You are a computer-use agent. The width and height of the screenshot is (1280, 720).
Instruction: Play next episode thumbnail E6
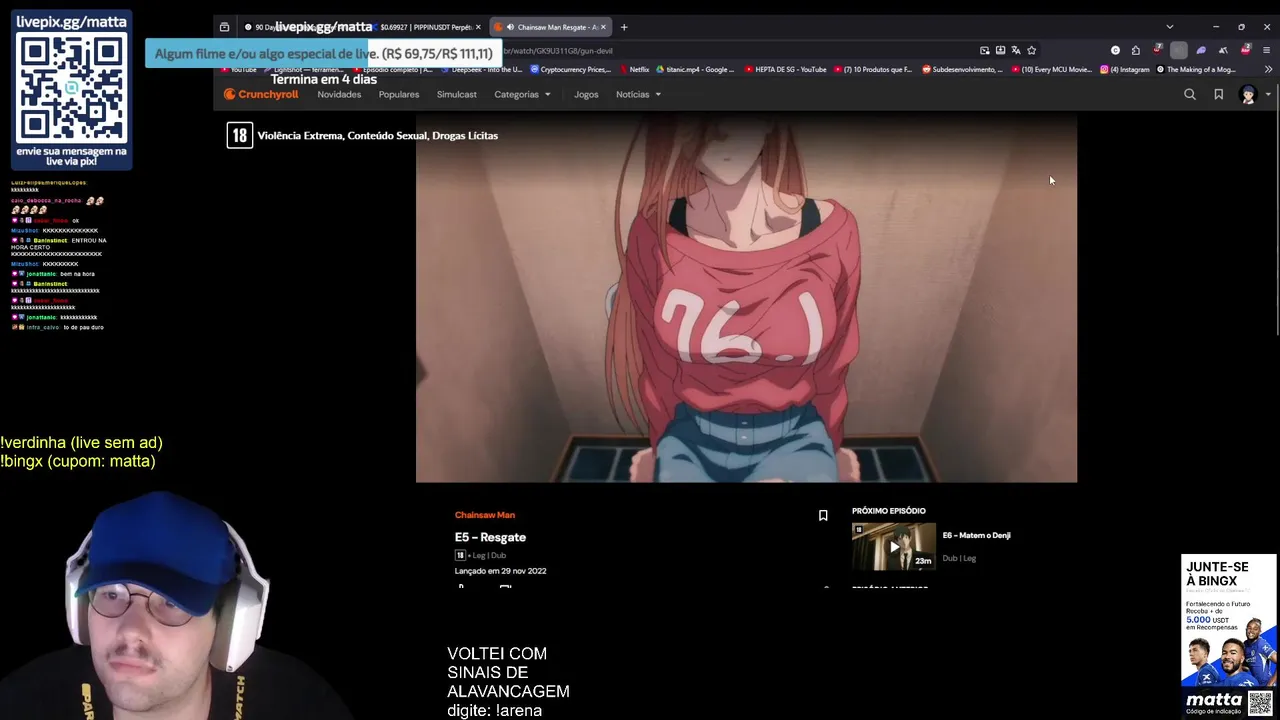(x=893, y=546)
